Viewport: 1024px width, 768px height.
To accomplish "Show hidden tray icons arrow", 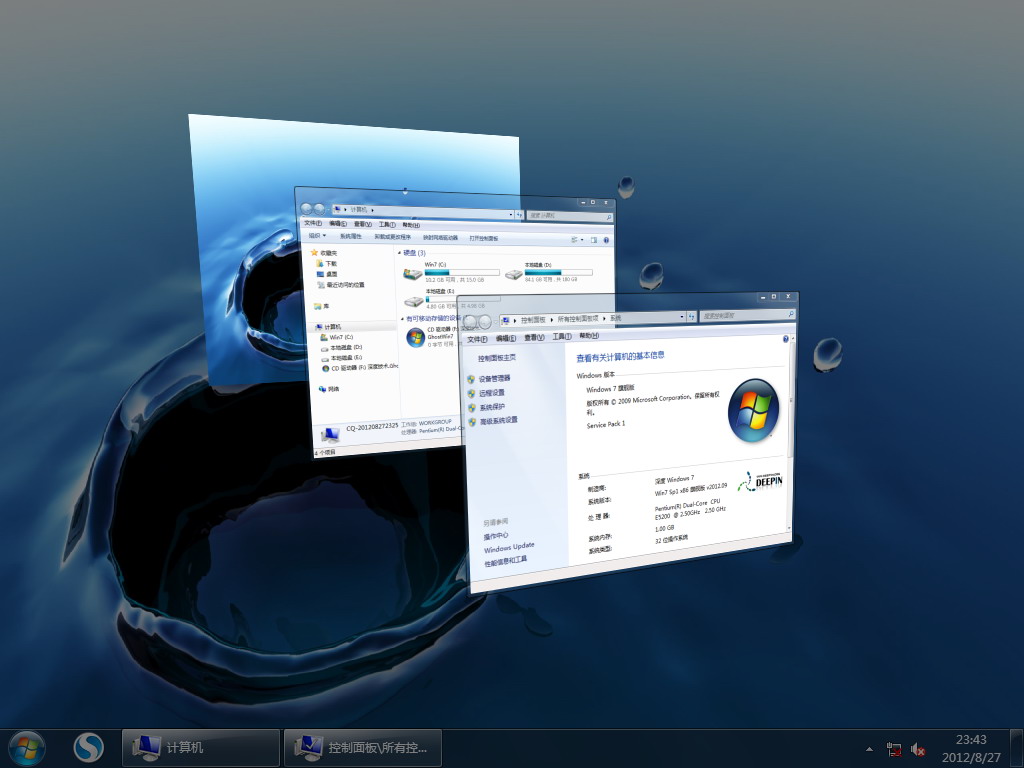I will click(869, 749).
